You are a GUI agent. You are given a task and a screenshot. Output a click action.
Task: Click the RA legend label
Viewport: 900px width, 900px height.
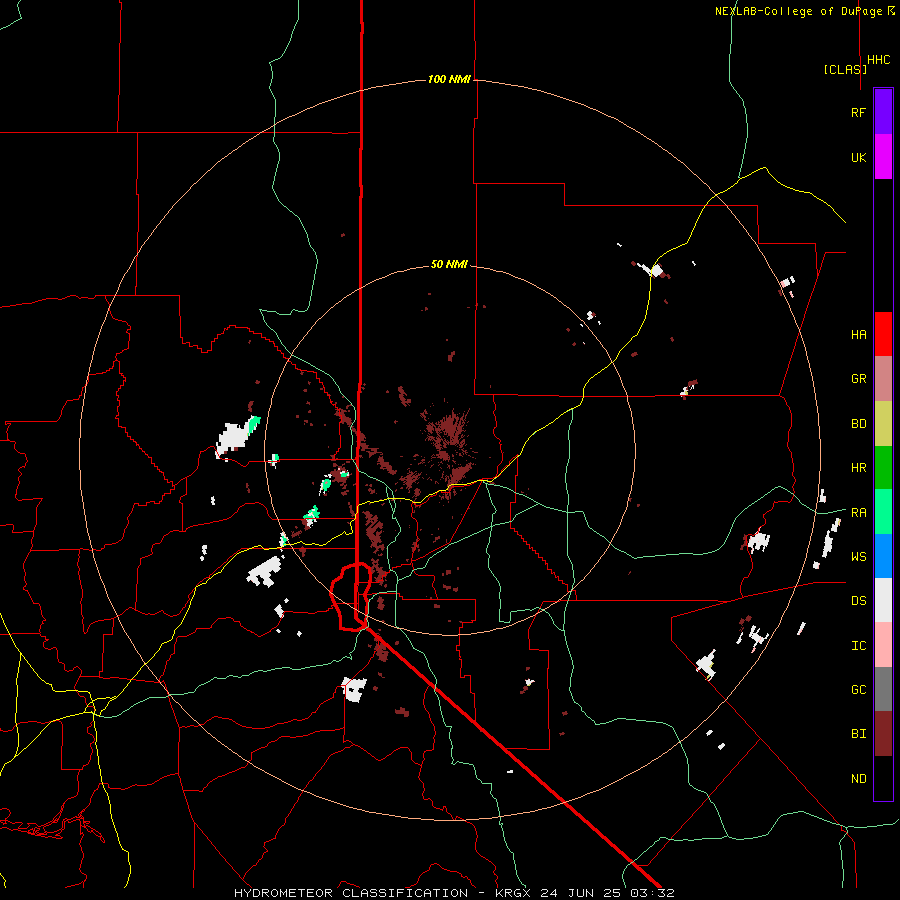pos(858,513)
